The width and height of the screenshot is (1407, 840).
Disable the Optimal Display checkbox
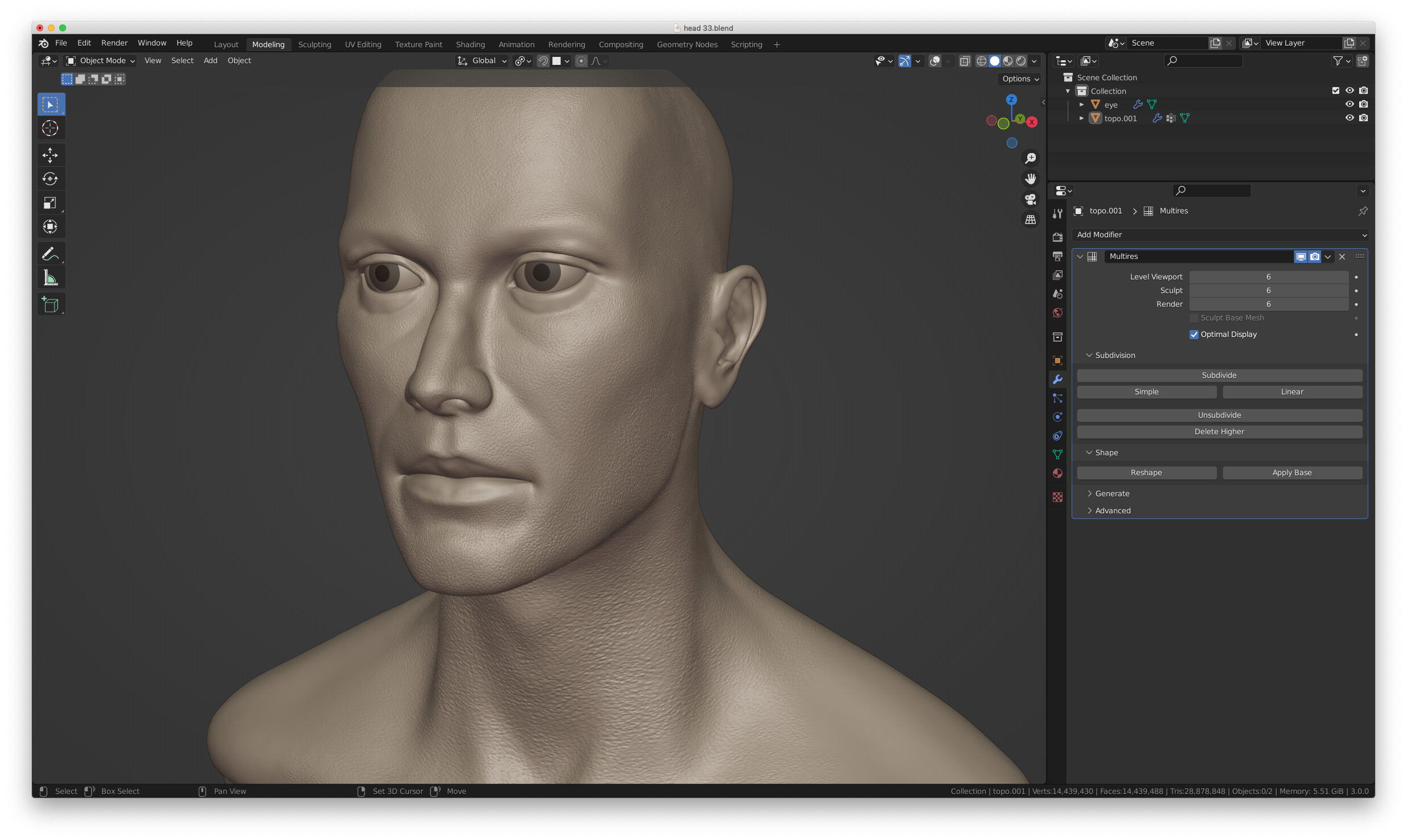pyautogui.click(x=1194, y=334)
